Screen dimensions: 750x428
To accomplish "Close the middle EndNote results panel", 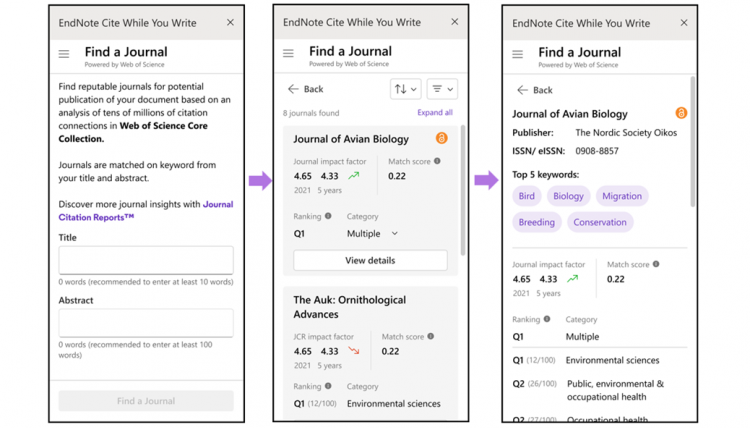I will [455, 22].
